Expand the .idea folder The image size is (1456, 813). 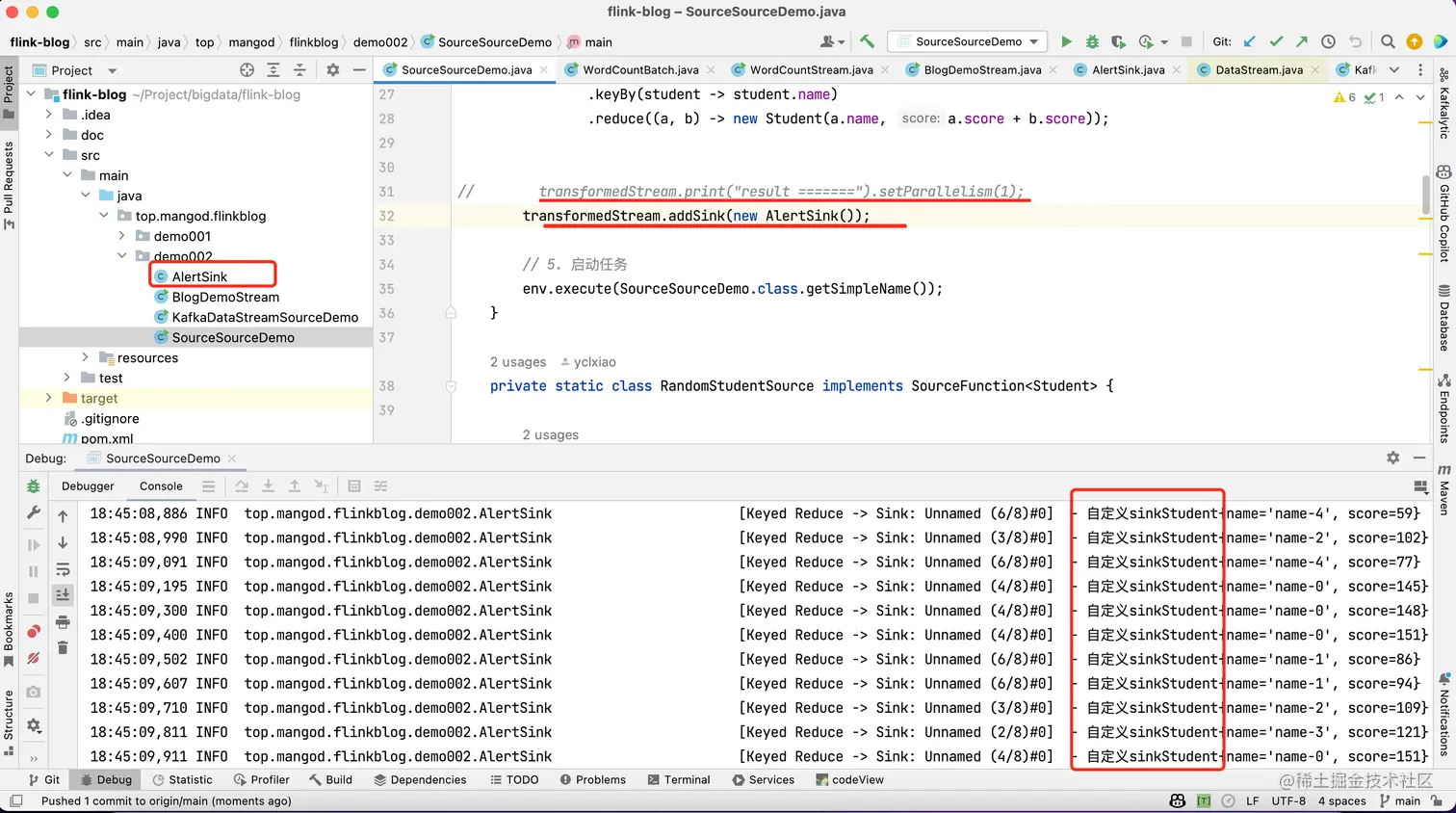pyautogui.click(x=49, y=115)
